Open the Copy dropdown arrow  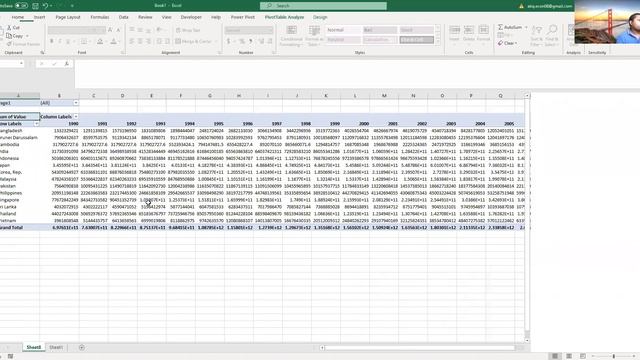(27, 36)
